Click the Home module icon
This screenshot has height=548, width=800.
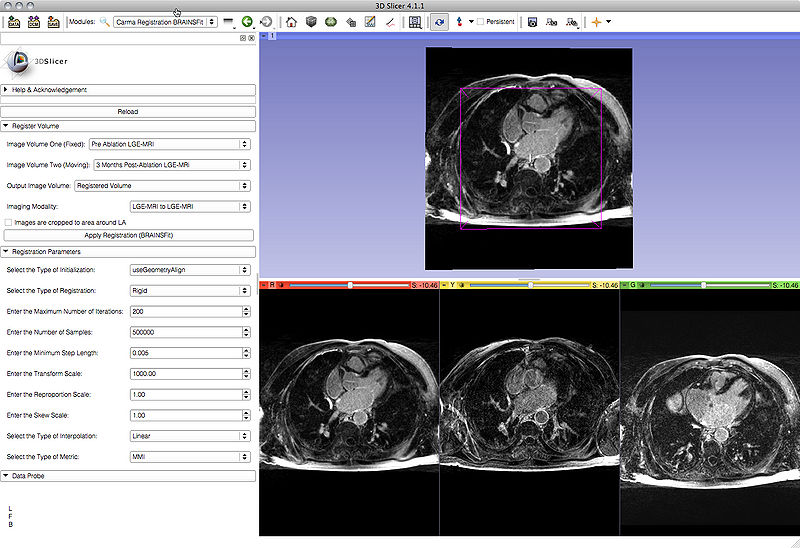(x=290, y=21)
